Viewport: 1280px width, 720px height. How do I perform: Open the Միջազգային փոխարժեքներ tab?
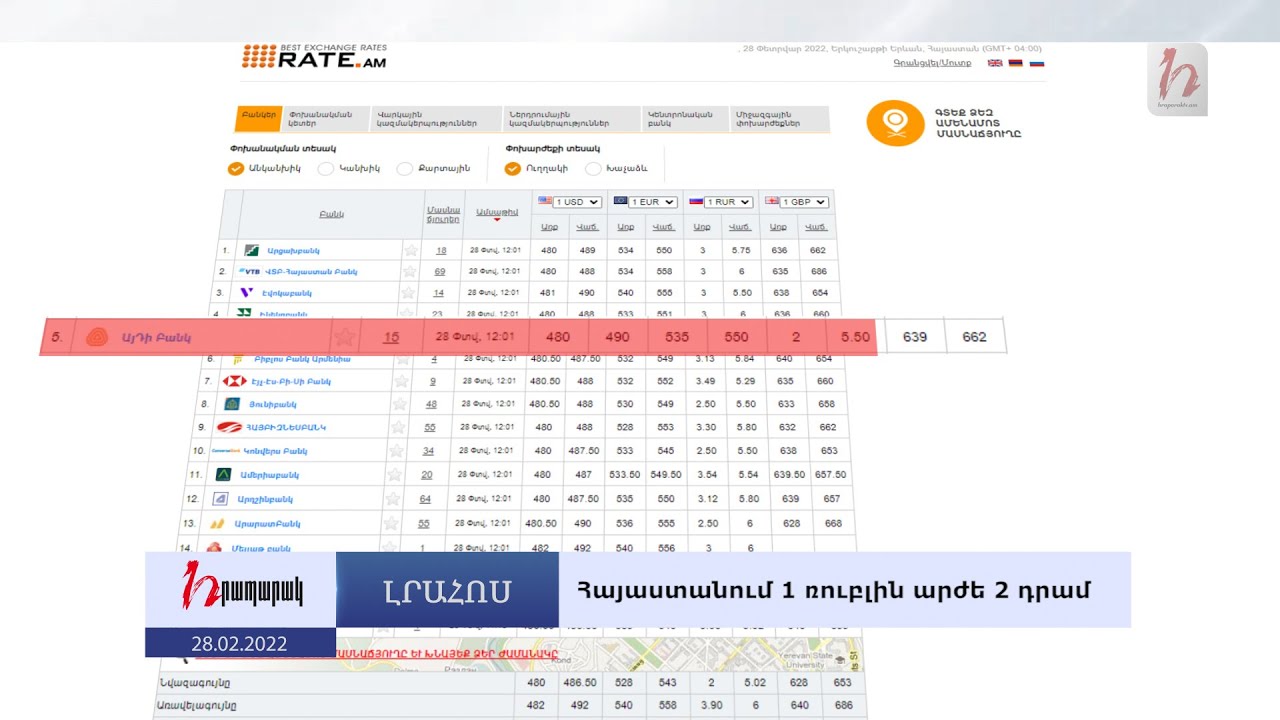[778, 119]
